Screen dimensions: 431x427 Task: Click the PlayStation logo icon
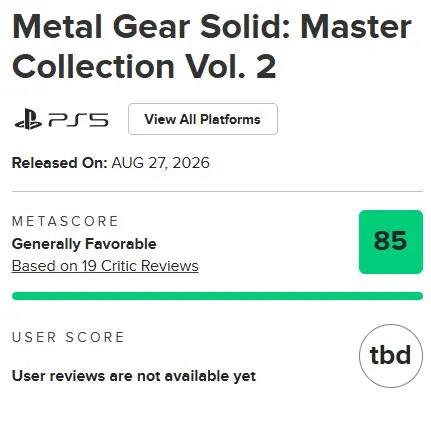point(28,119)
